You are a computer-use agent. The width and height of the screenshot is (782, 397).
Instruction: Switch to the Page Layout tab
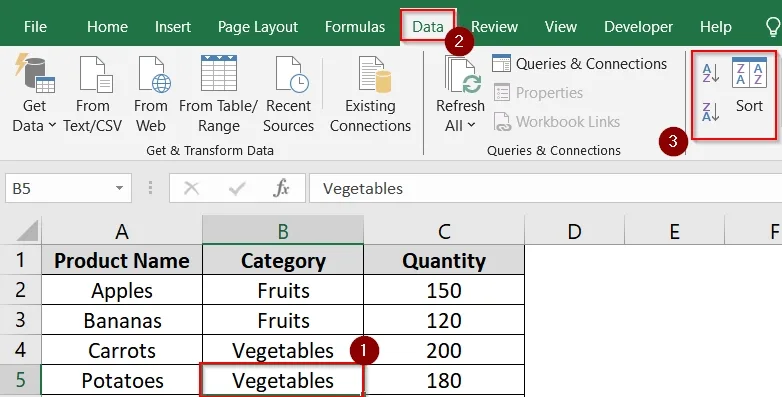[258, 27]
